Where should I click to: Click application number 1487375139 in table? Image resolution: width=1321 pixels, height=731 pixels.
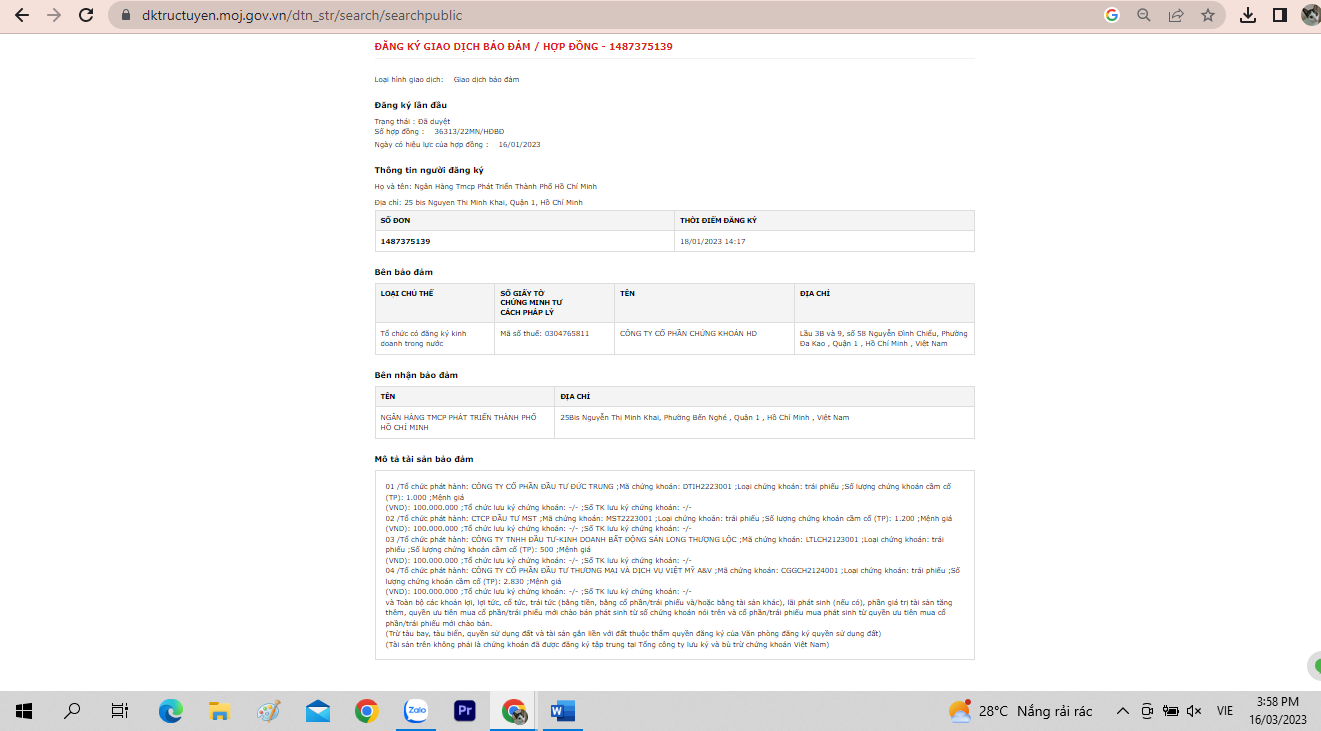coord(405,241)
